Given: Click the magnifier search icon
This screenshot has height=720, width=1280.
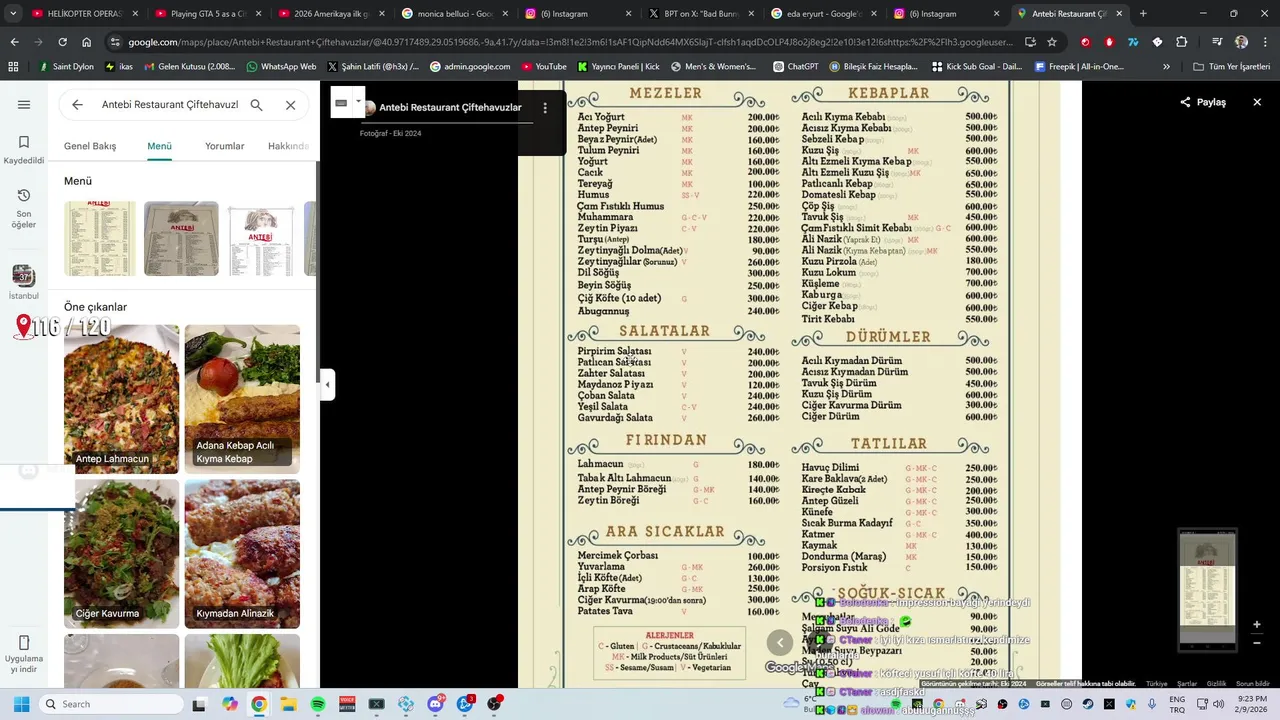Looking at the screenshot, I should click(257, 105).
